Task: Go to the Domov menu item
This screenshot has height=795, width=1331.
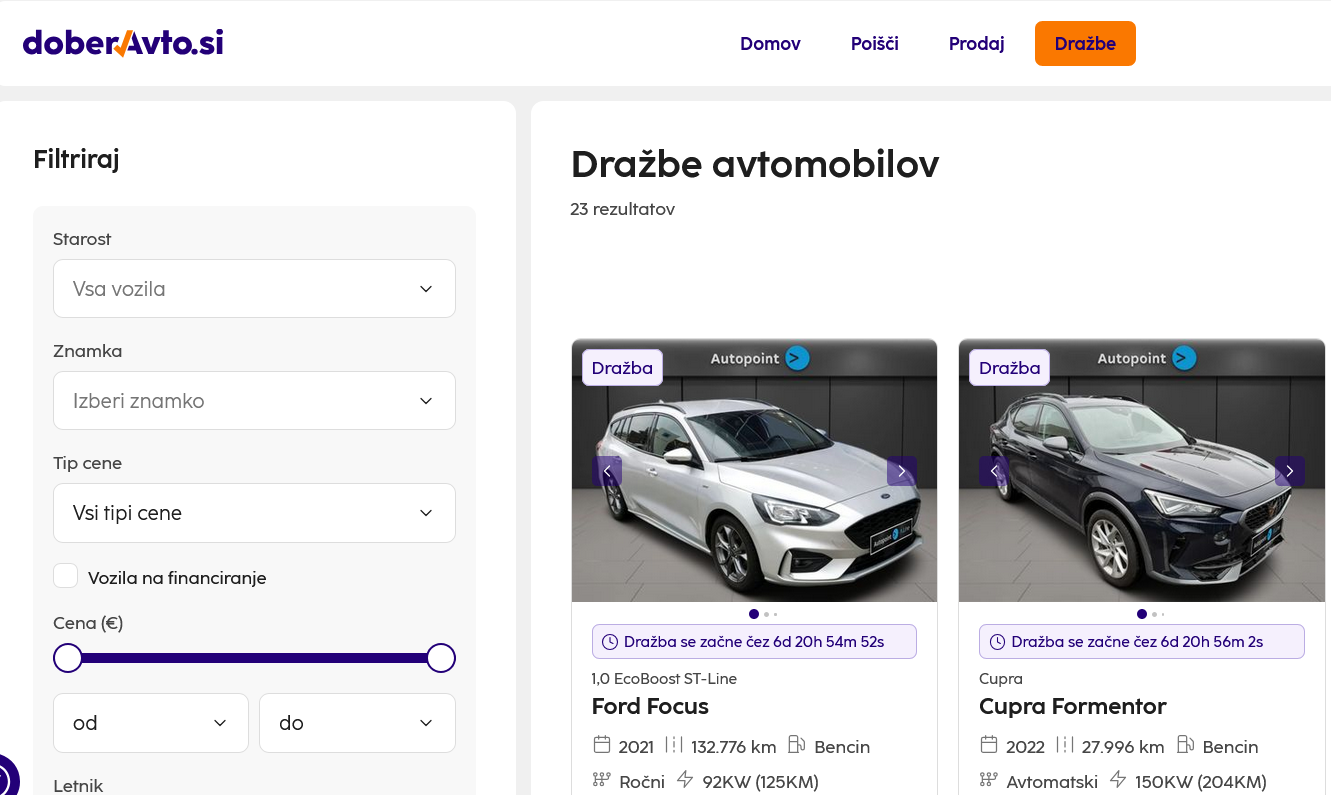Action: [x=770, y=44]
